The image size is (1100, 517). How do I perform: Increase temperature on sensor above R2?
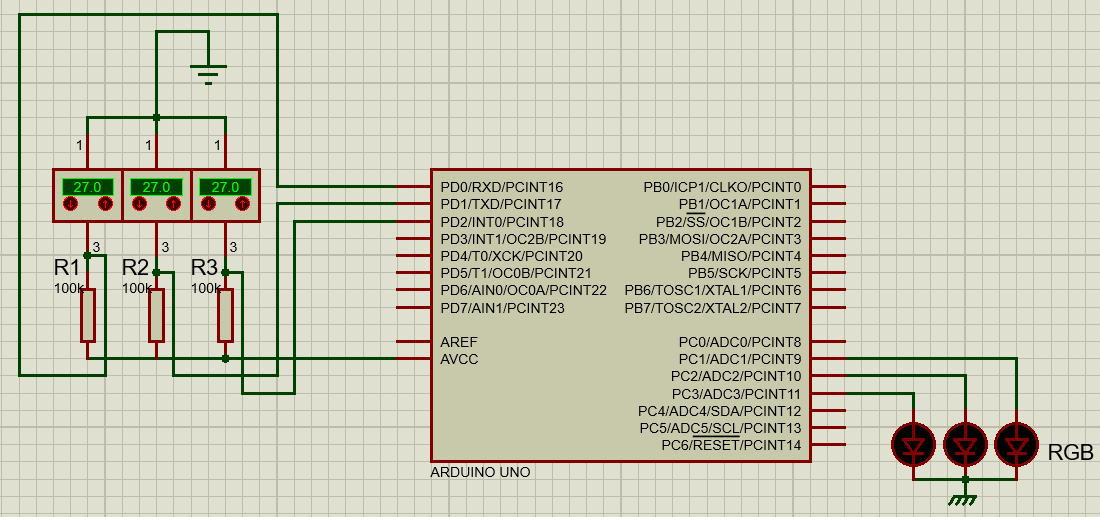(173, 204)
